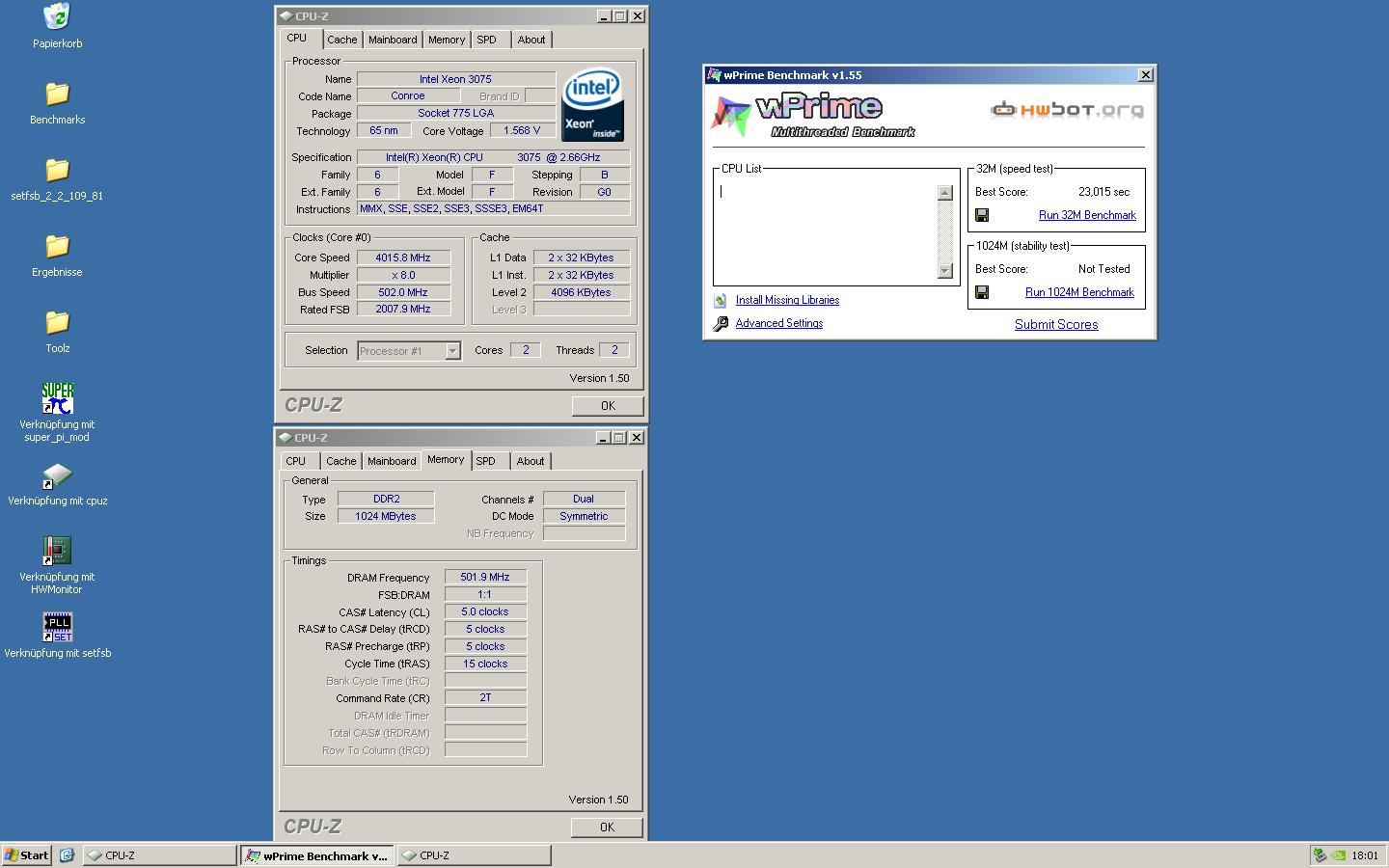Image resolution: width=1389 pixels, height=868 pixels.
Task: Open the setfsb_2_2_109_81 folder
Action: pyautogui.click(x=57, y=170)
